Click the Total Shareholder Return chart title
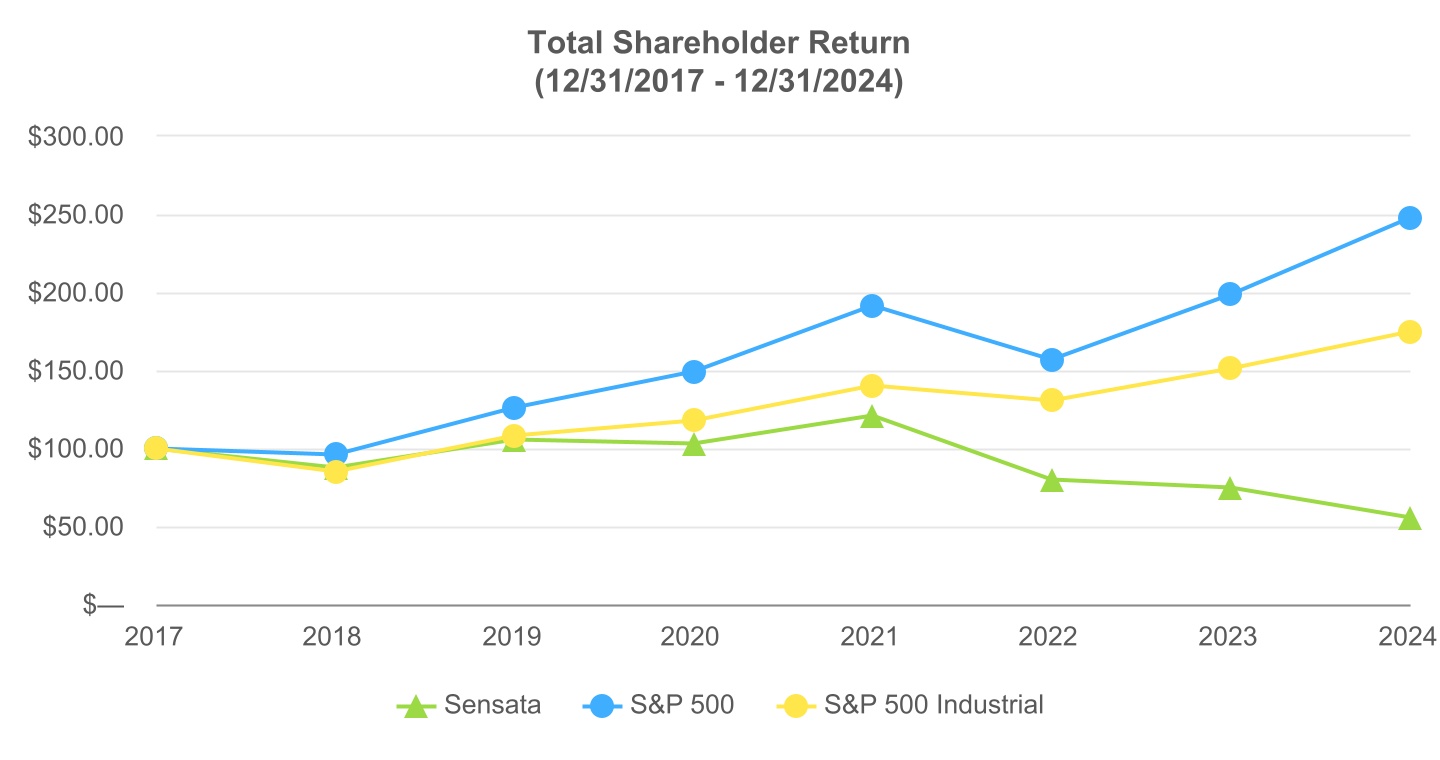The height and width of the screenshot is (760, 1440). click(718, 43)
